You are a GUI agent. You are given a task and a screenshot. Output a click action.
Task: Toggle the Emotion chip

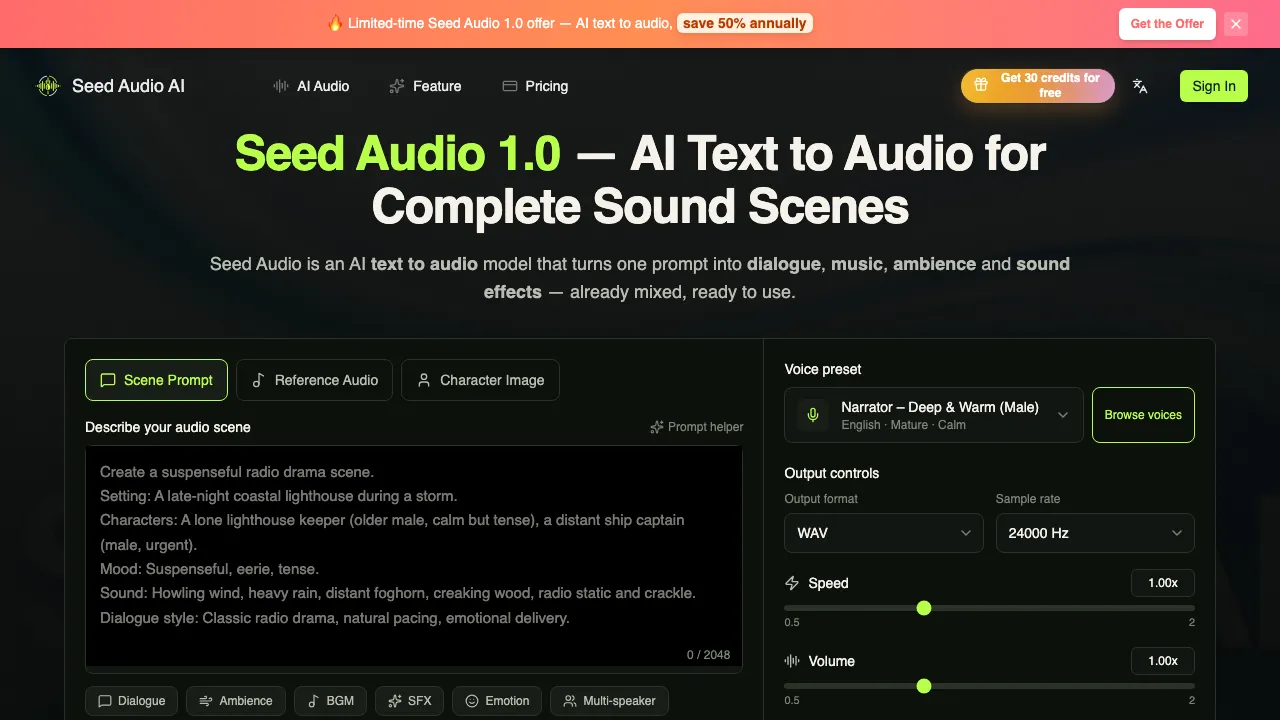[497, 701]
